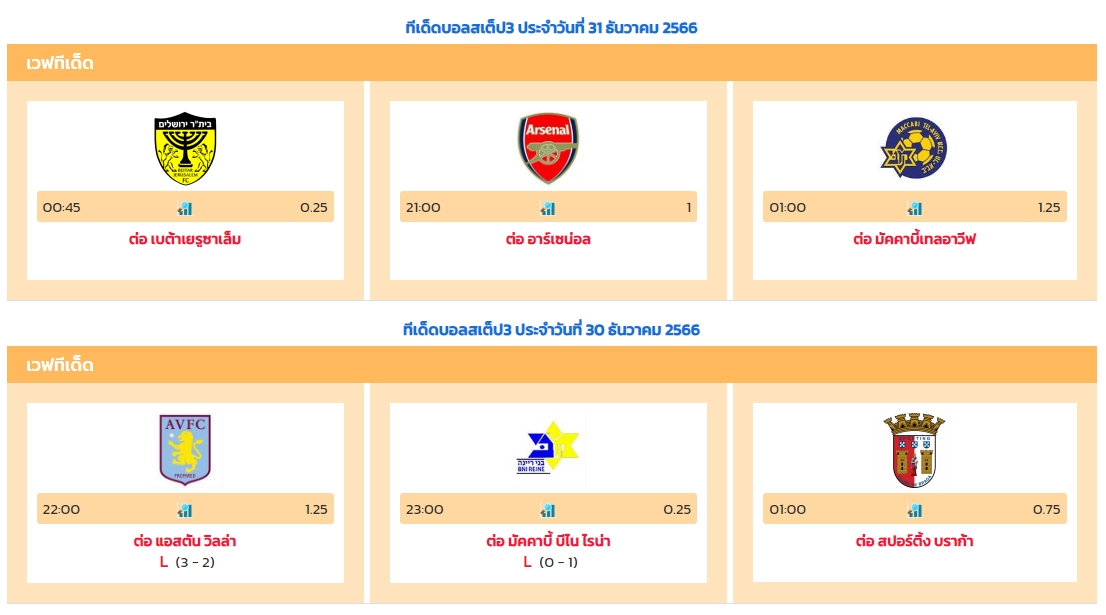Click the Beitar Jerusalem yellow crest

pyautogui.click(x=186, y=148)
